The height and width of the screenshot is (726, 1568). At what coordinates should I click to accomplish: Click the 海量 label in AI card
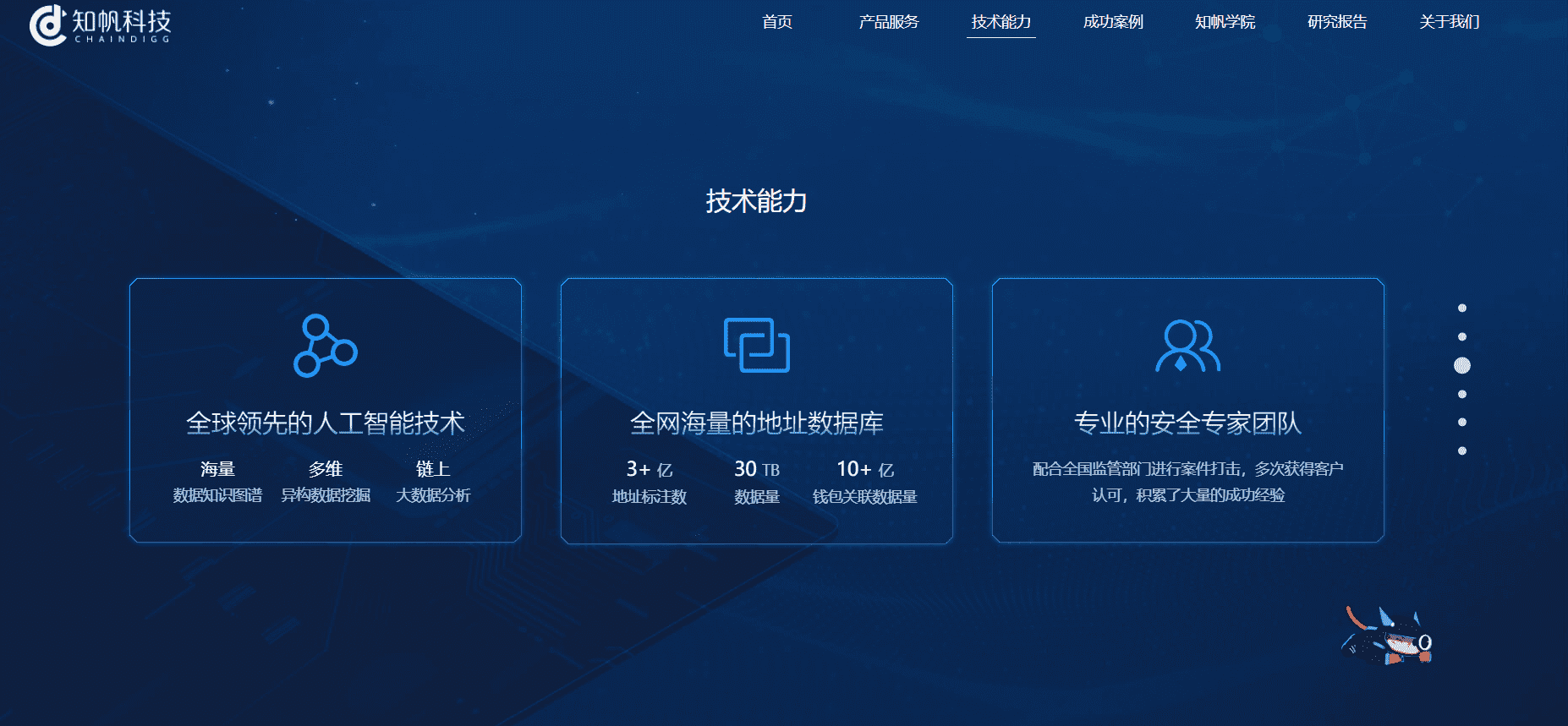[x=217, y=469]
